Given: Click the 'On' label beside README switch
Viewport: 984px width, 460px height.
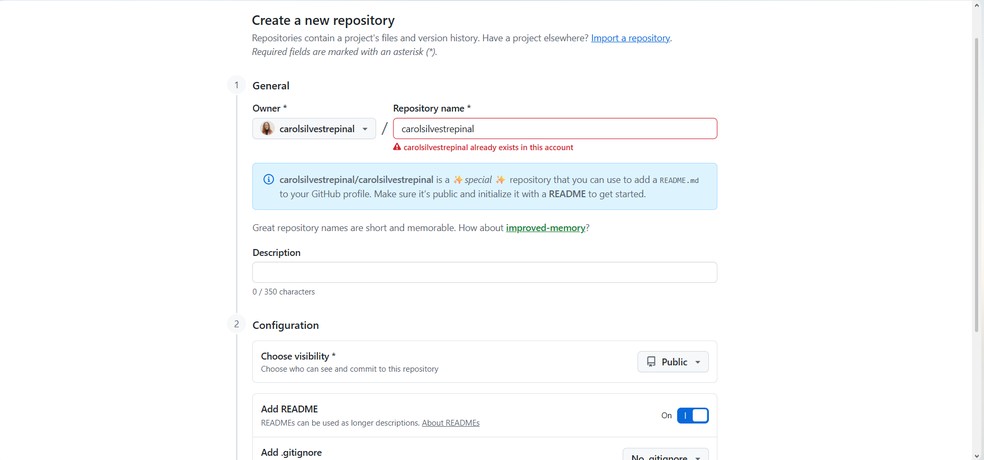Looking at the screenshot, I should pos(666,415).
